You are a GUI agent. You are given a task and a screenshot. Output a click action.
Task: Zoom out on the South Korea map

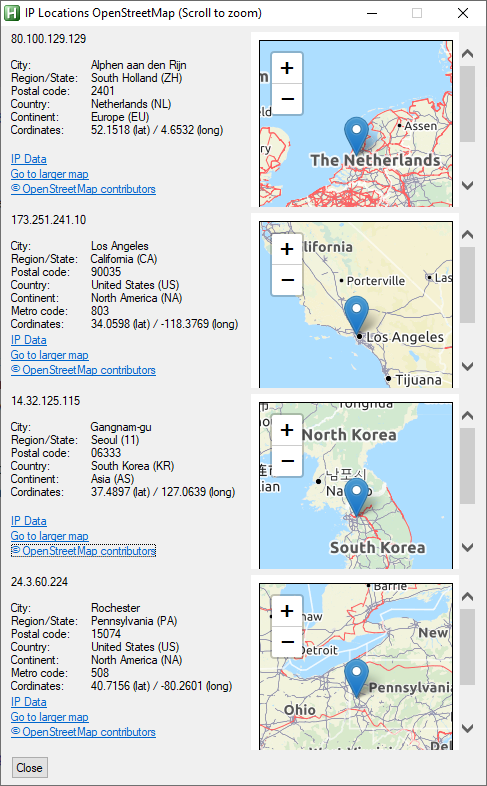287,461
